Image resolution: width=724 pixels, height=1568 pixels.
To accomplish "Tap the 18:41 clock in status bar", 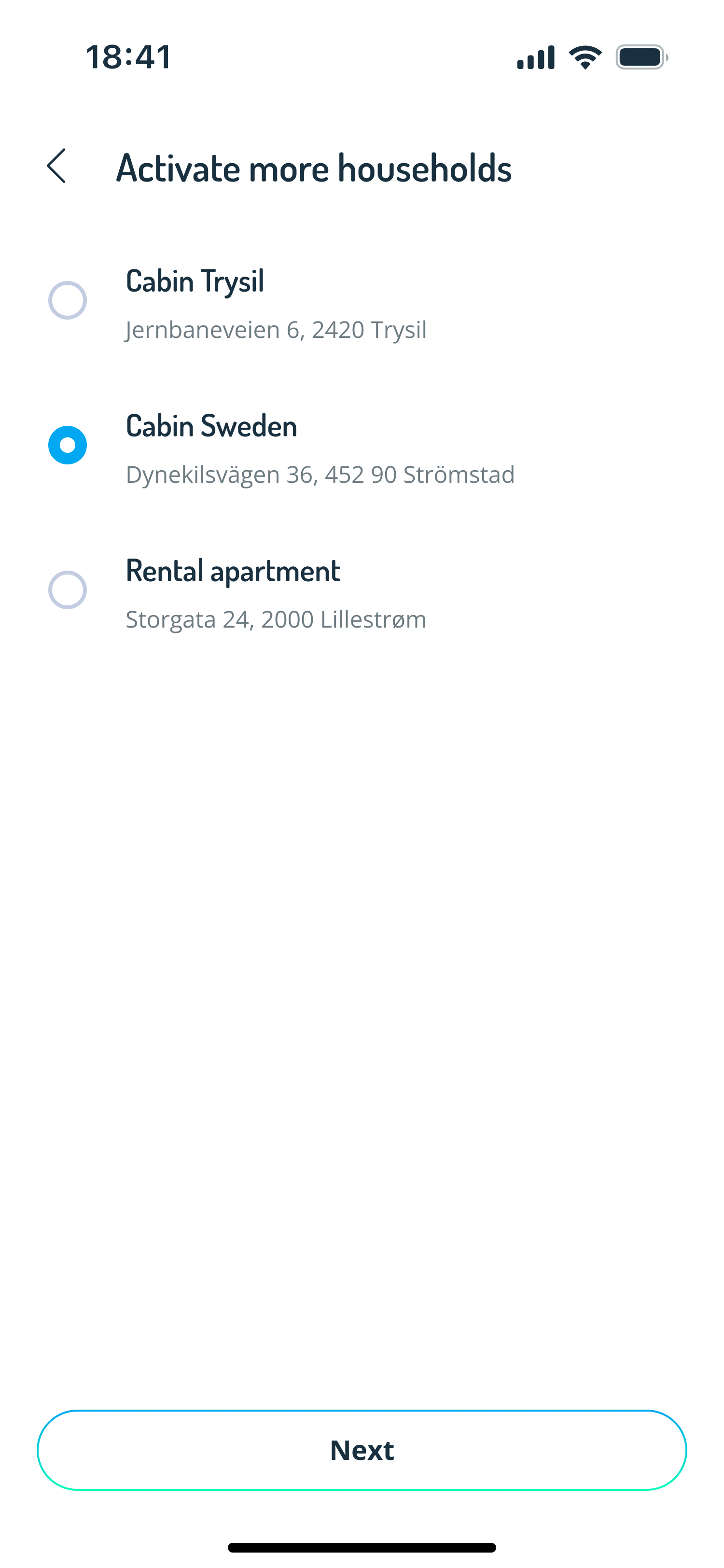I will (x=128, y=57).
